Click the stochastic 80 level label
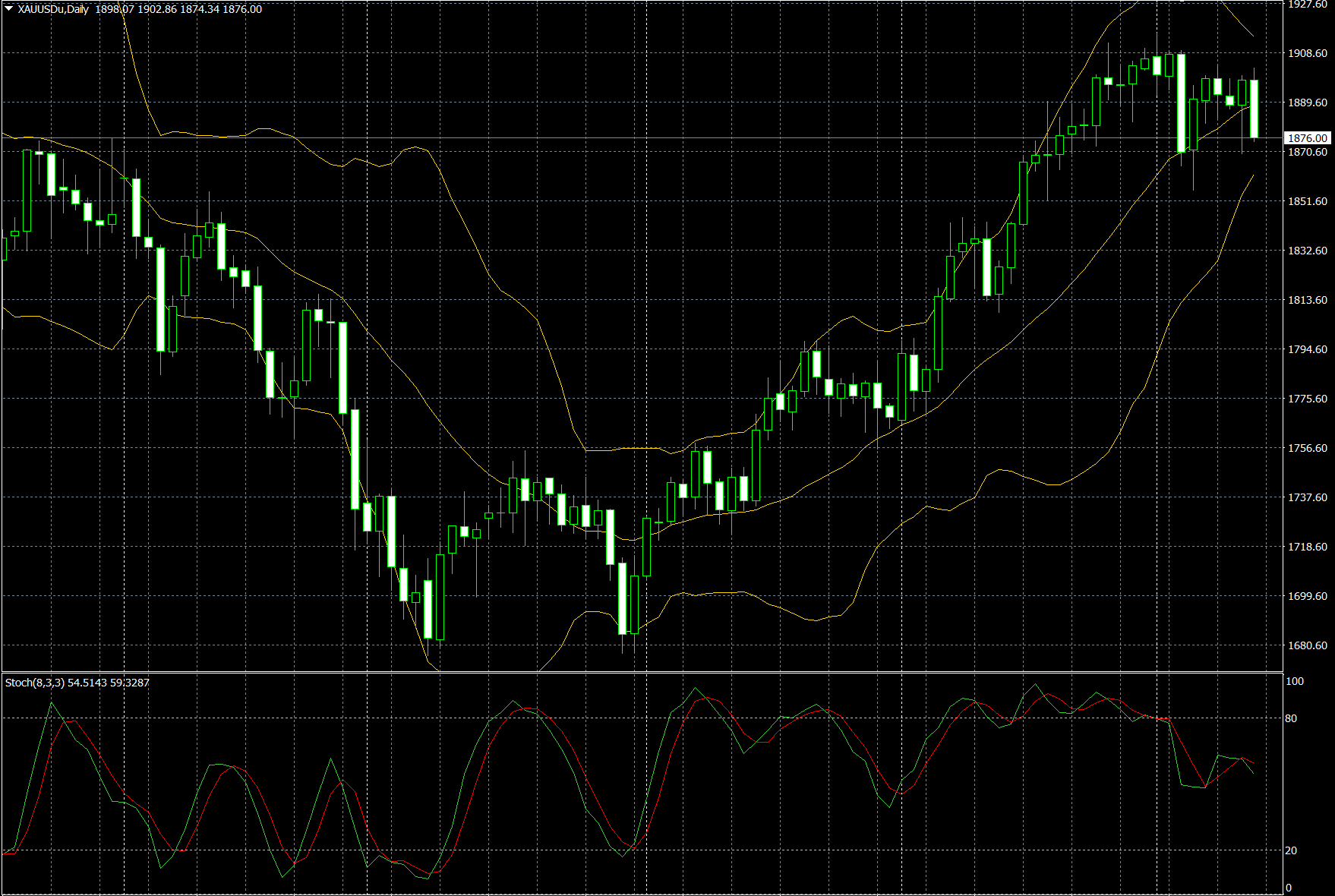Viewport: 1335px width, 896px height. (x=1292, y=718)
